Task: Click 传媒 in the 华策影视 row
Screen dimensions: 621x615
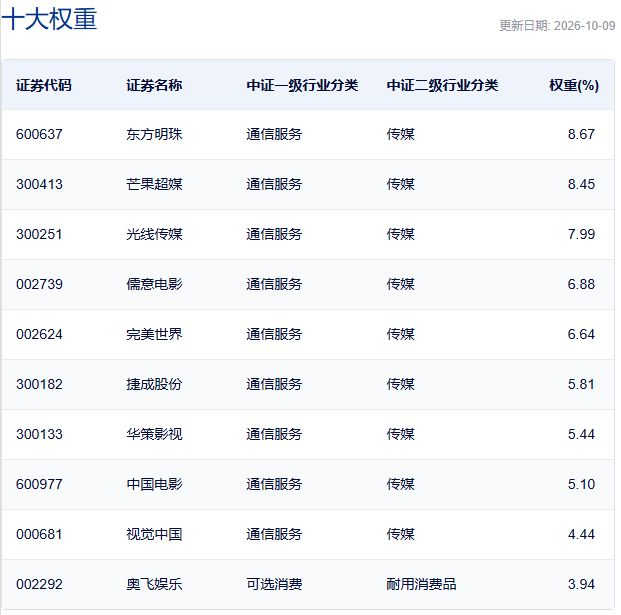Action: pyautogui.click(x=400, y=434)
